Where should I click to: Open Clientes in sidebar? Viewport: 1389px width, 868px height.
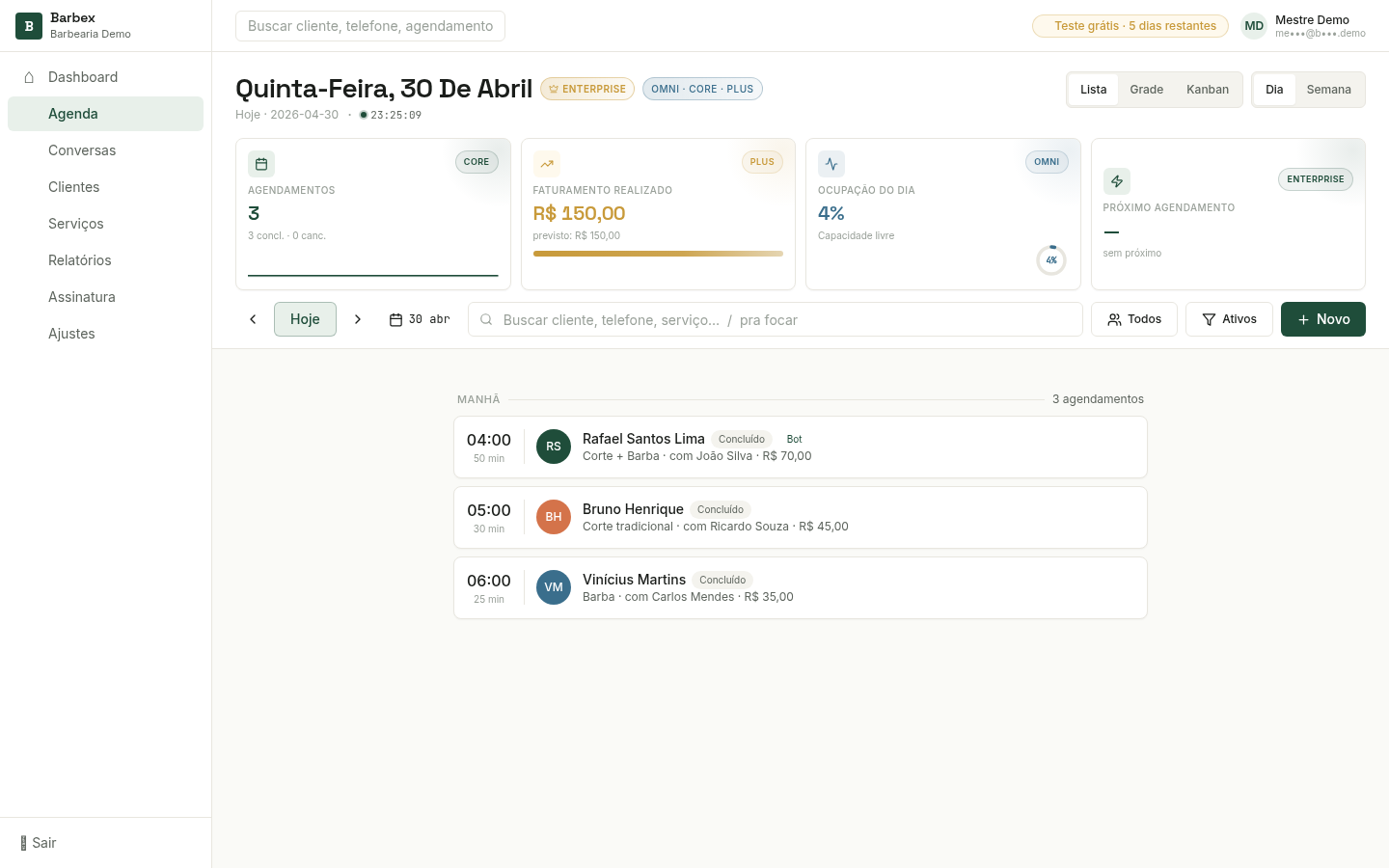point(106,187)
